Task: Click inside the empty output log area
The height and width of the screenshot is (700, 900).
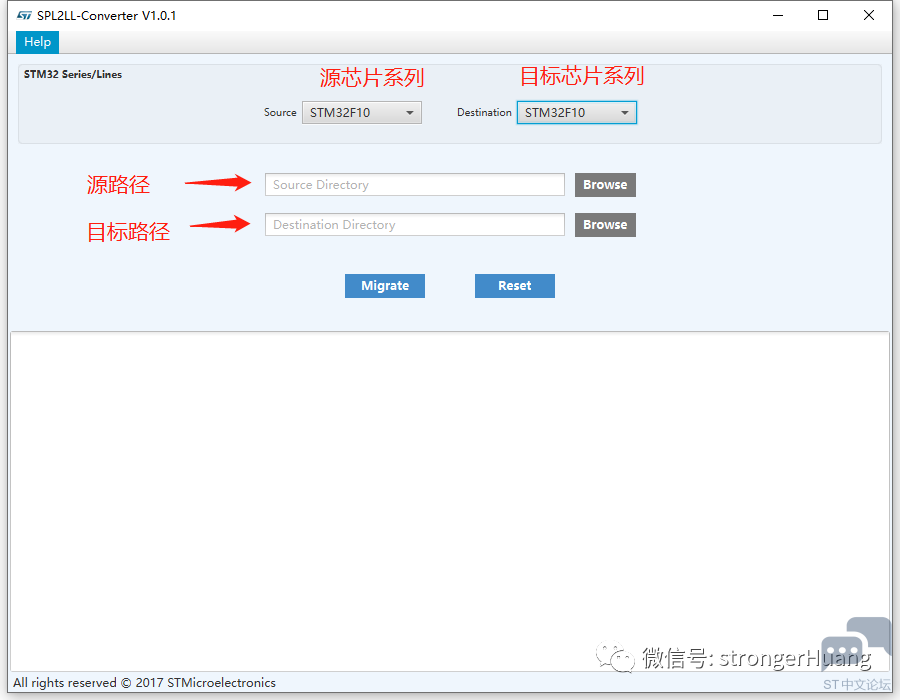Action: (x=449, y=501)
